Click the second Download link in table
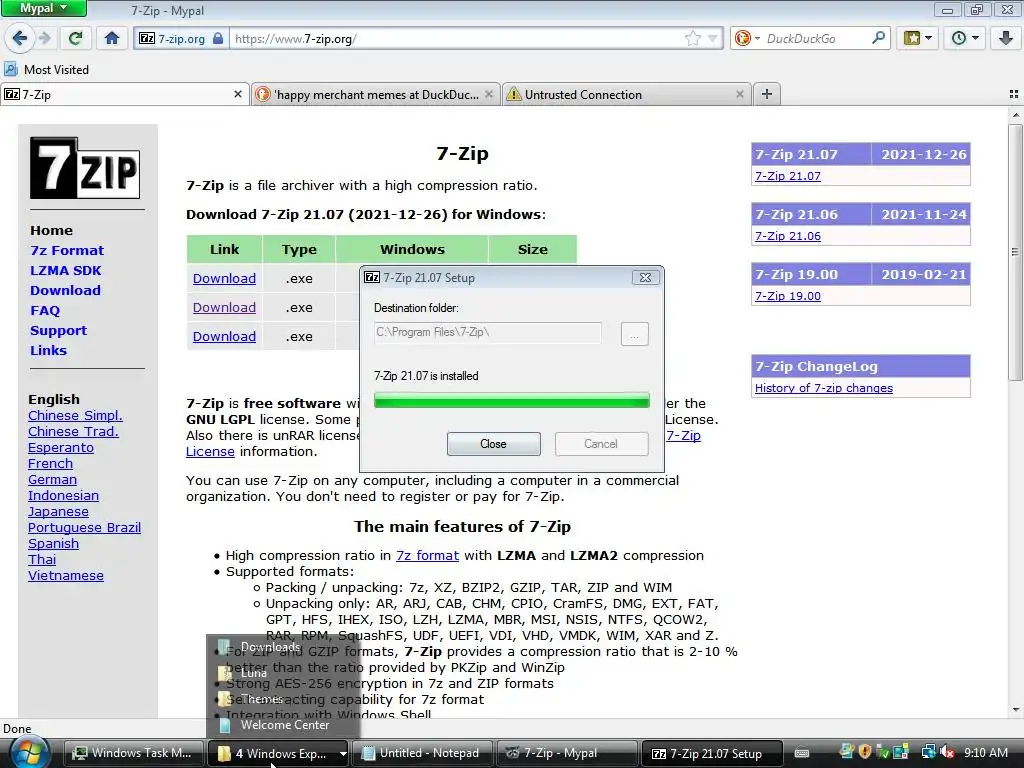1024x768 pixels. click(x=224, y=308)
